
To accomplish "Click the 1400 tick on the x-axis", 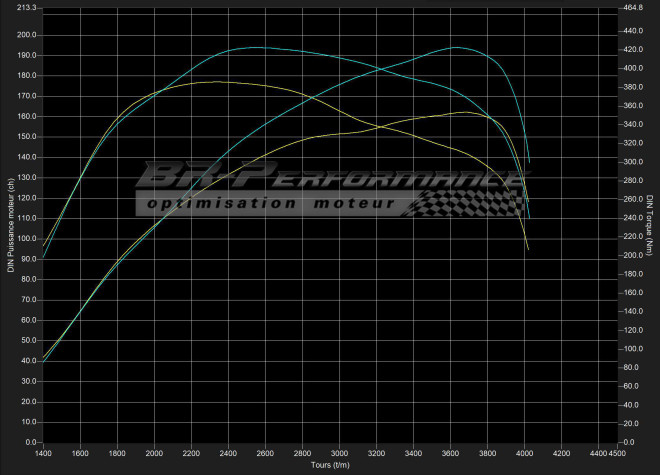I will click(43, 453).
